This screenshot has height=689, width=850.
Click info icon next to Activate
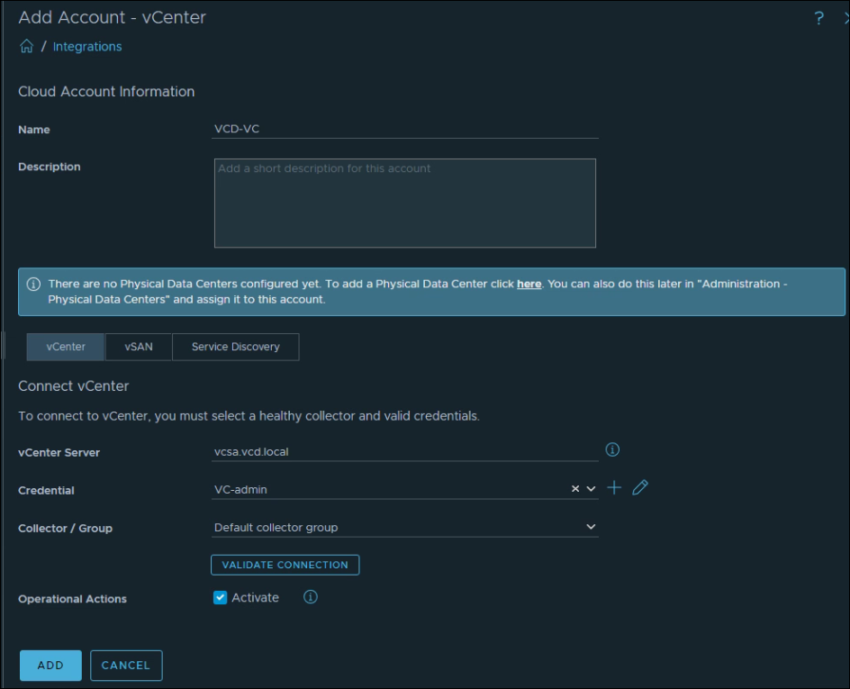pyautogui.click(x=310, y=597)
